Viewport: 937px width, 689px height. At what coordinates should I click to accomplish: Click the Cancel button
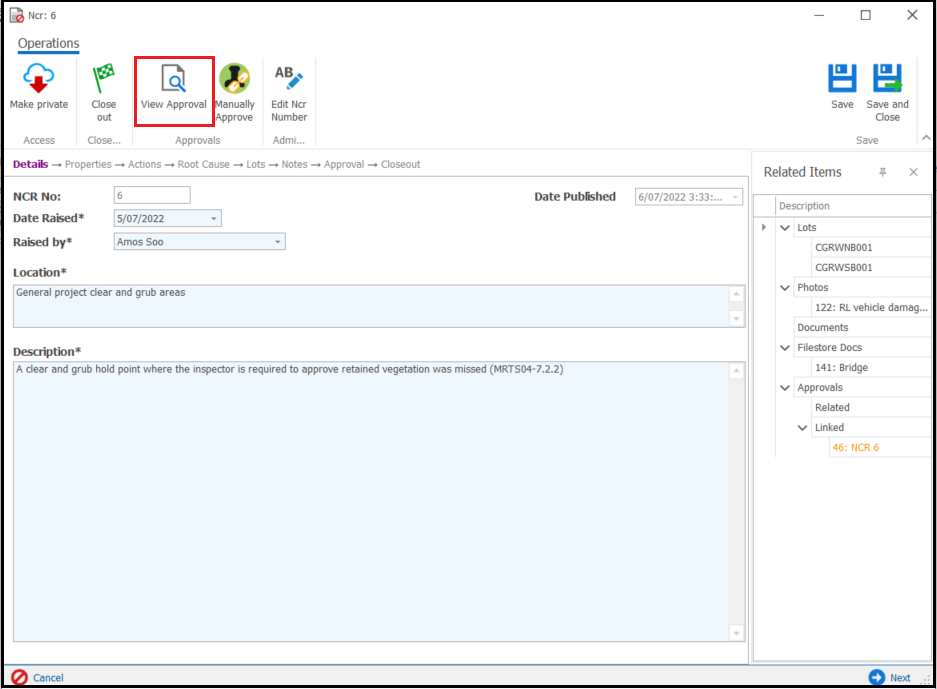(x=37, y=677)
